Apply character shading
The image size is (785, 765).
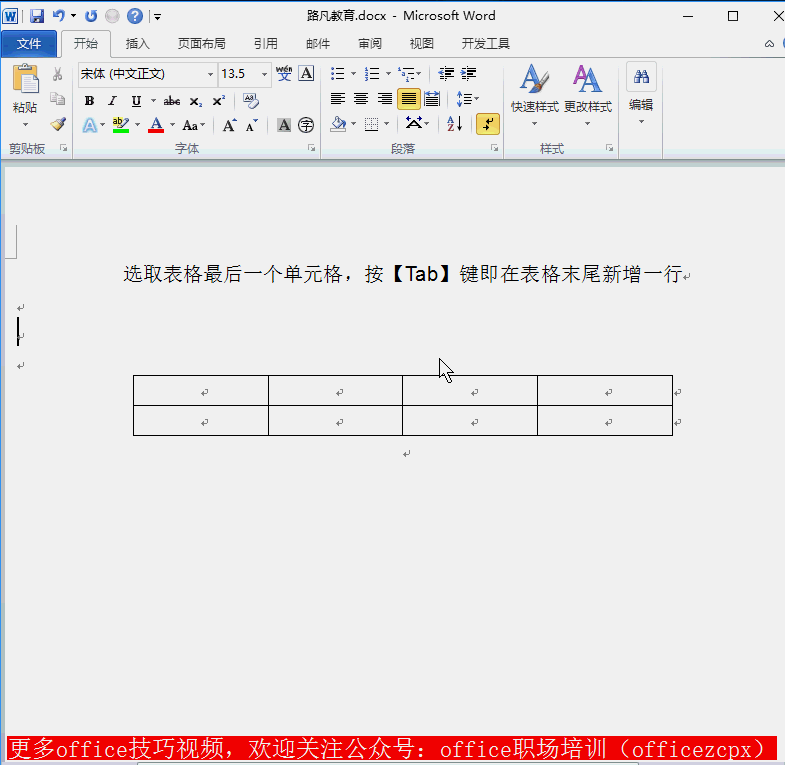[x=284, y=125]
